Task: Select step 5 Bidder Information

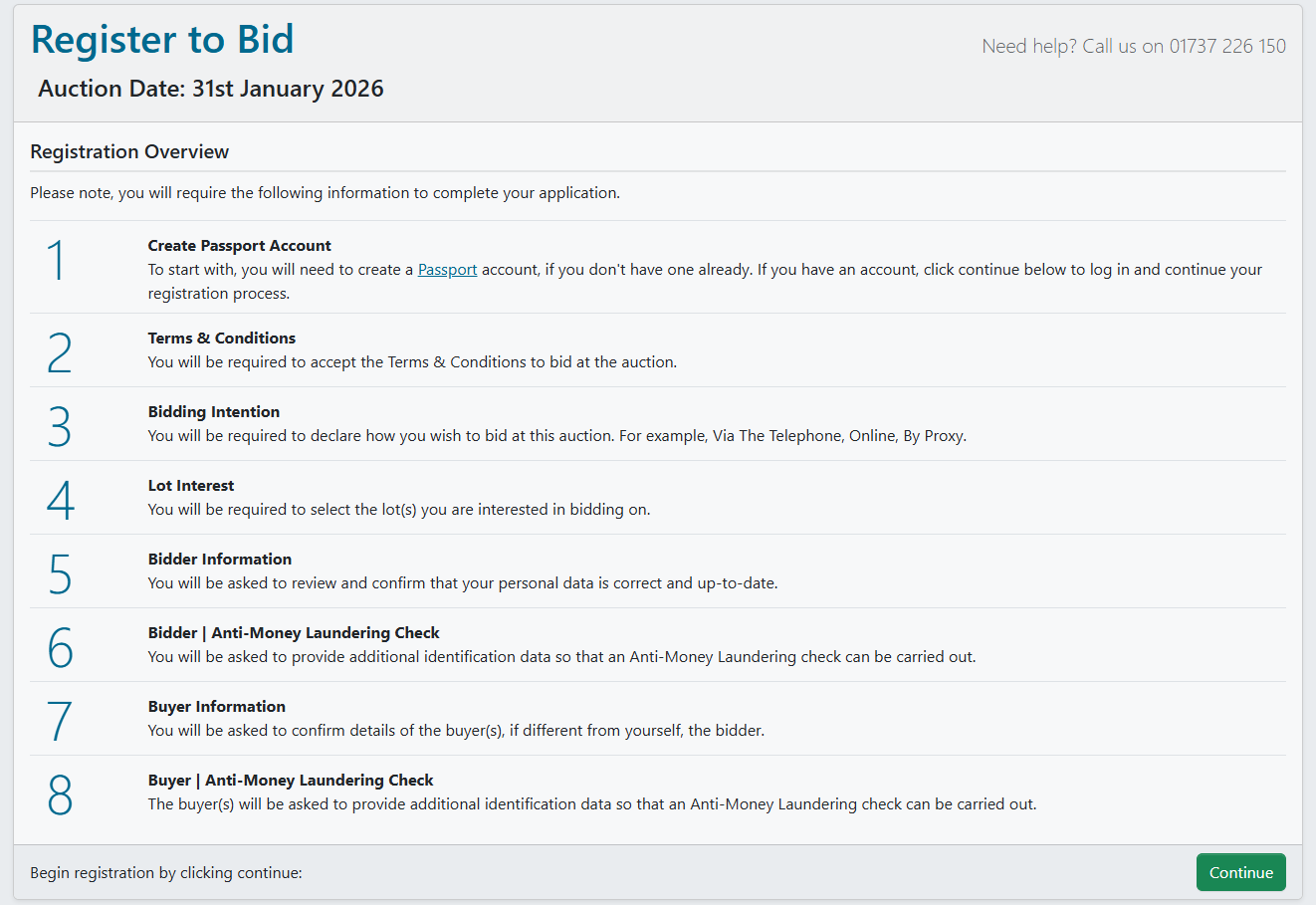Action: pos(219,559)
